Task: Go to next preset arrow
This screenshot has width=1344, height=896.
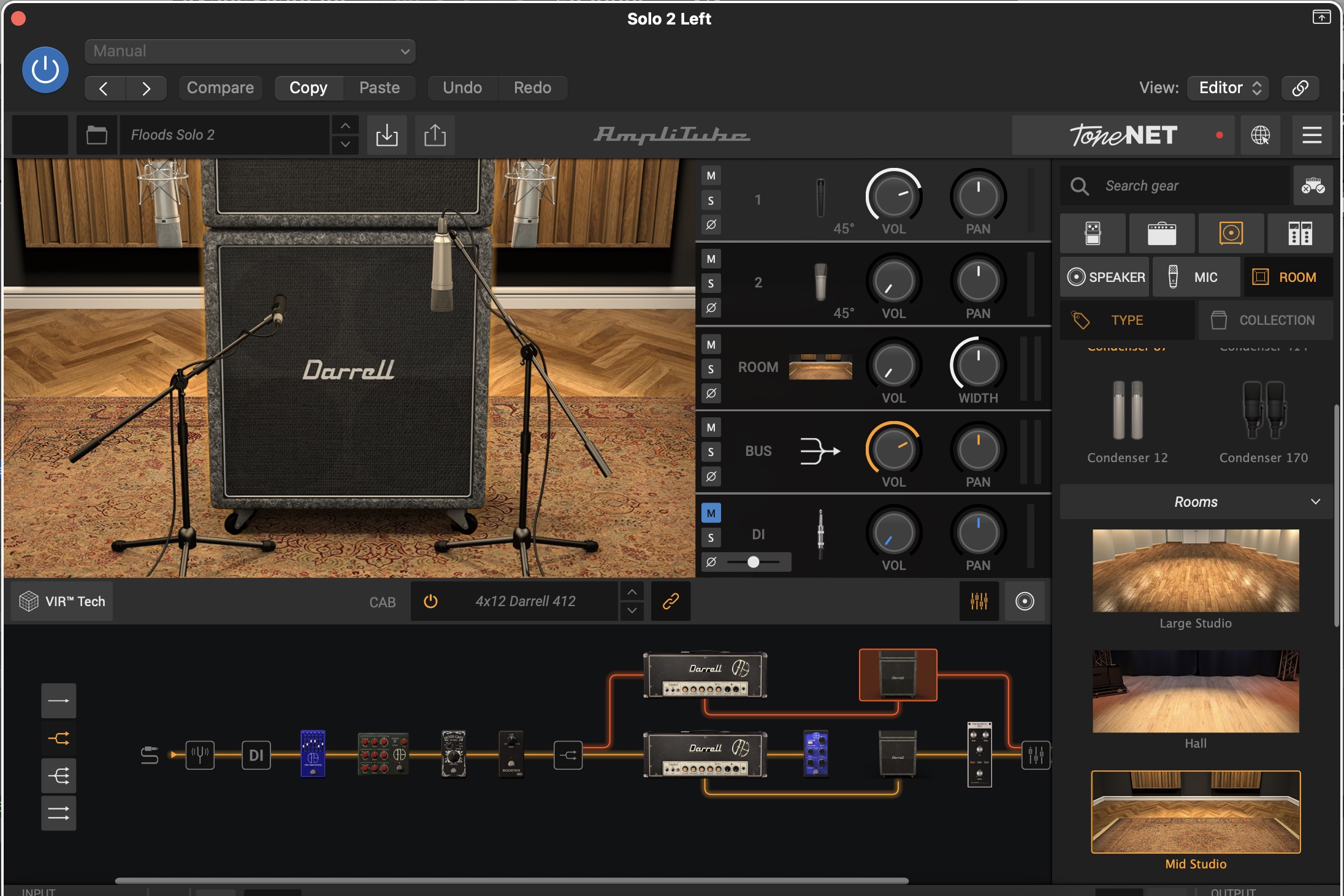Action: (x=146, y=88)
